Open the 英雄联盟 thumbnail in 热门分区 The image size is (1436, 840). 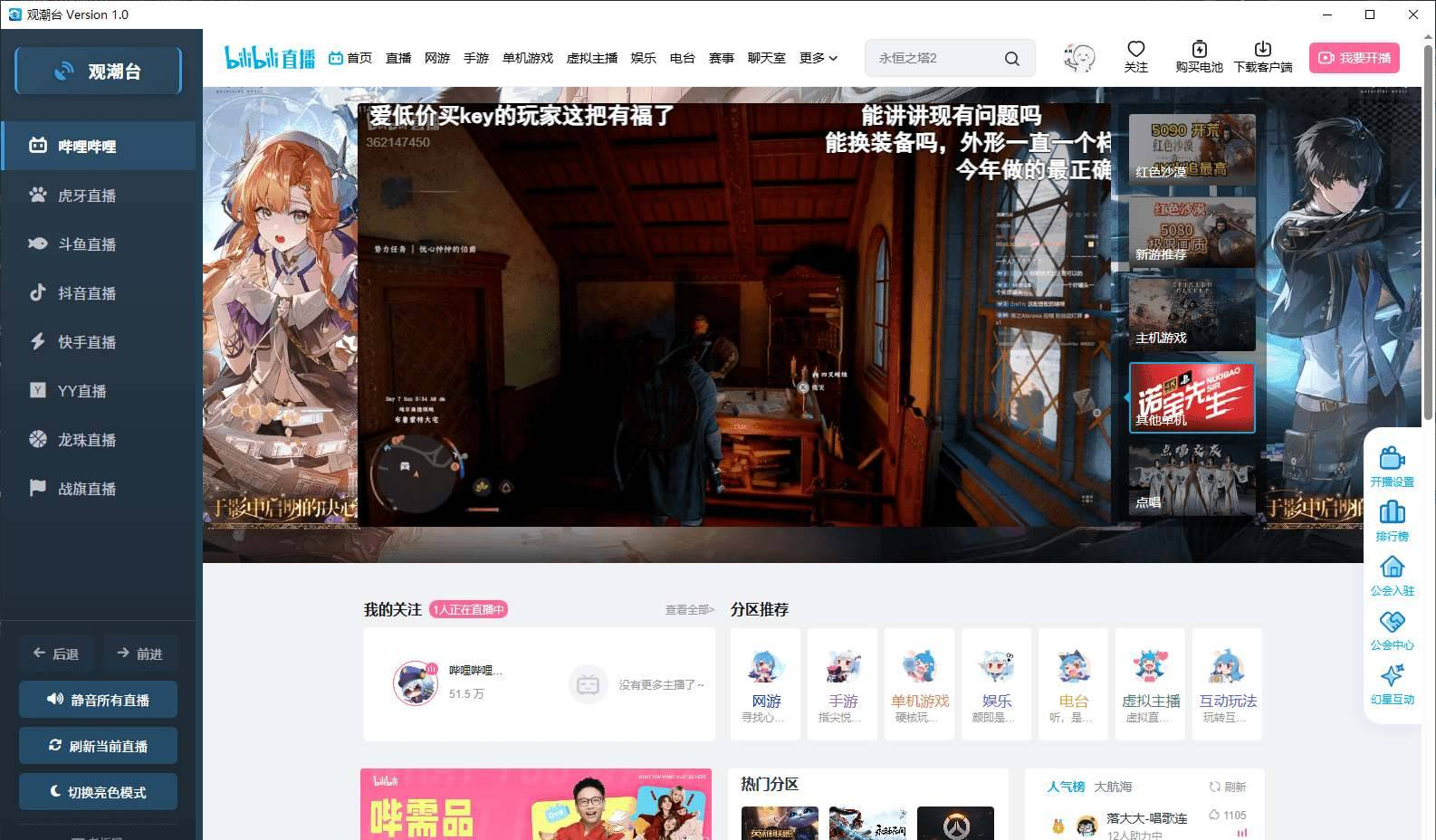point(780,823)
